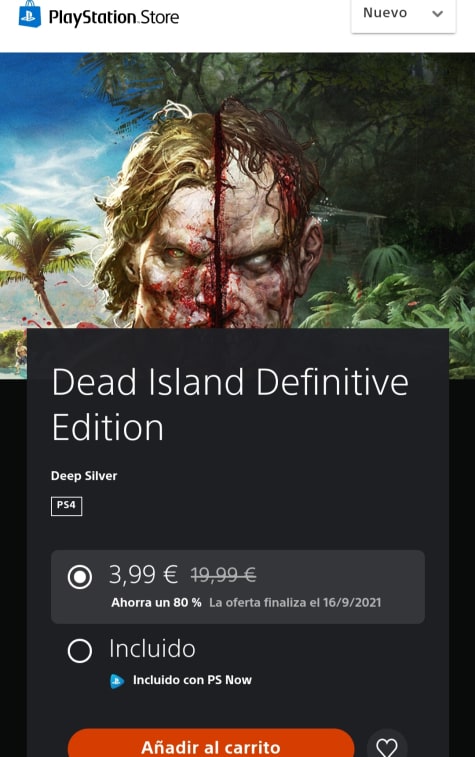Click the Incluido con PS Now label
The width and height of the screenshot is (475, 757).
192,680
